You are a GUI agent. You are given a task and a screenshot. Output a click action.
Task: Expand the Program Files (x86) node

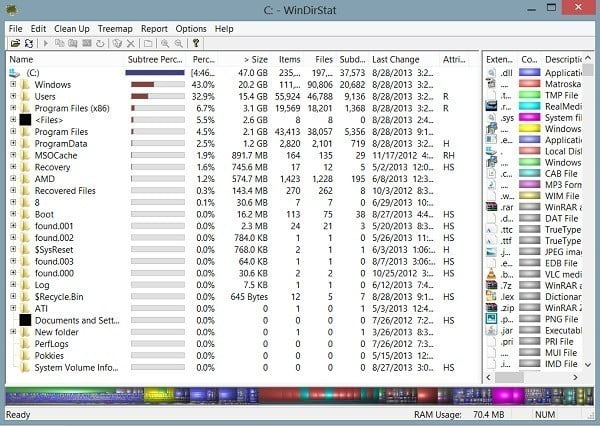coord(14,108)
